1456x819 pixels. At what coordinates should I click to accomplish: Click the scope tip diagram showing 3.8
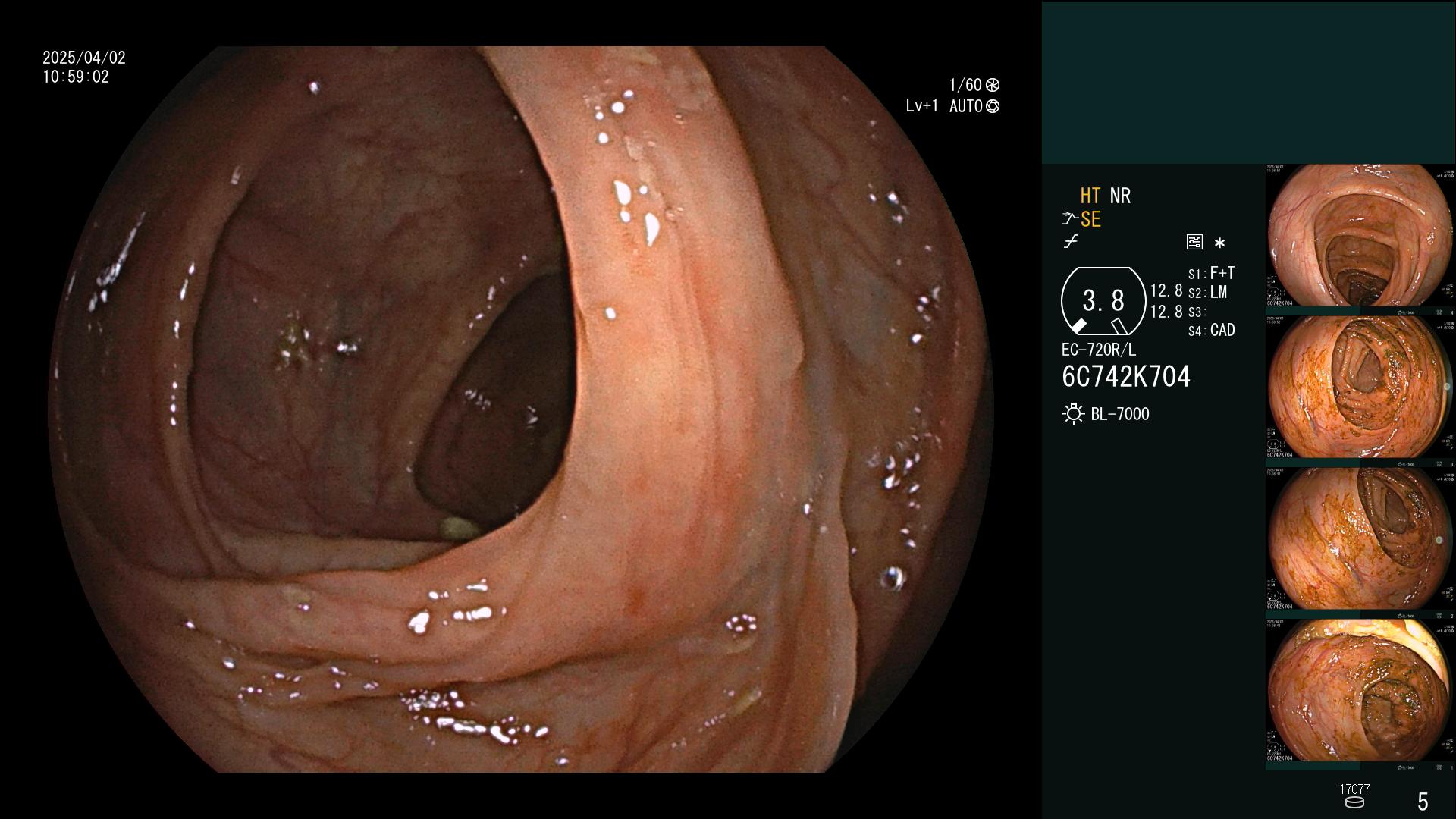[1103, 301]
